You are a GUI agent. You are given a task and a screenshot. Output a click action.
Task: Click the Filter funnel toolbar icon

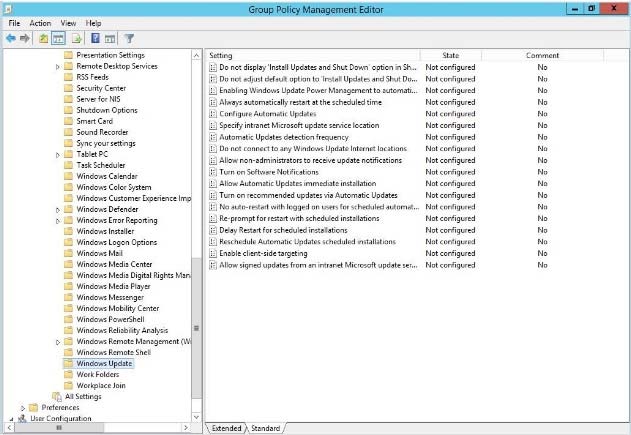tap(129, 39)
